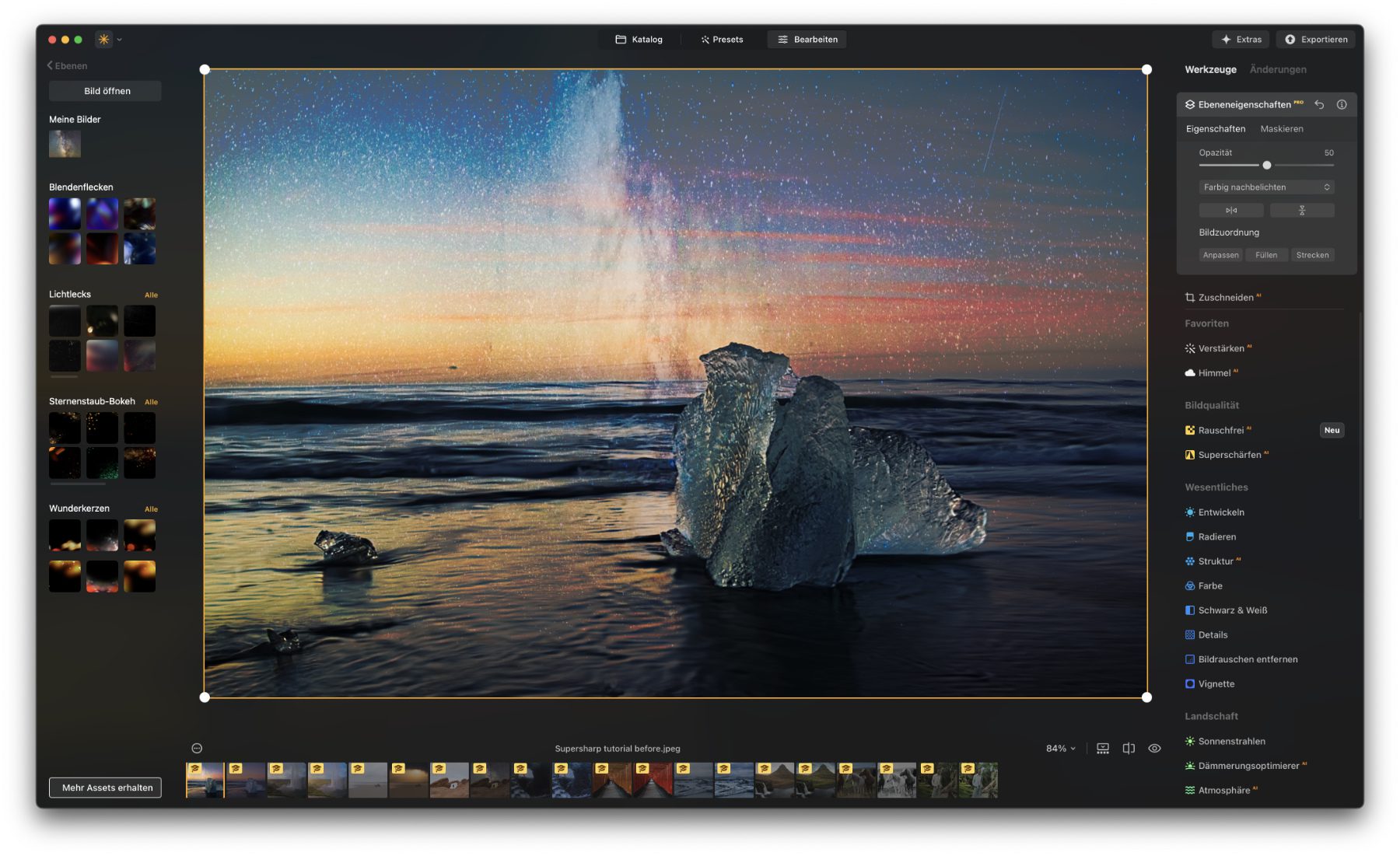Switch to the Katalog tab
This screenshot has height=856, width=1400.
639,40
